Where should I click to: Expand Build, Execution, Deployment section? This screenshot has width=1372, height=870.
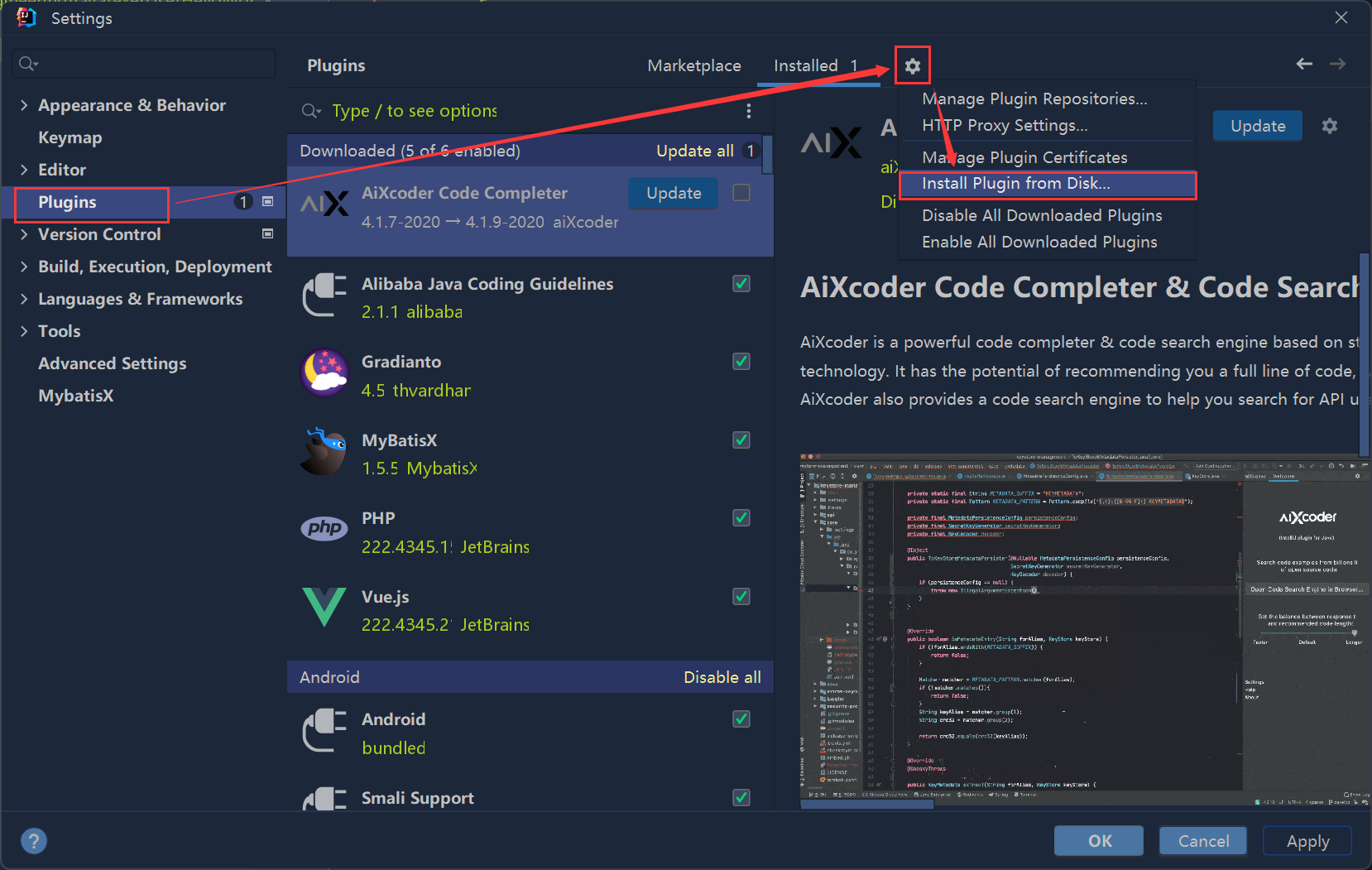(24, 267)
